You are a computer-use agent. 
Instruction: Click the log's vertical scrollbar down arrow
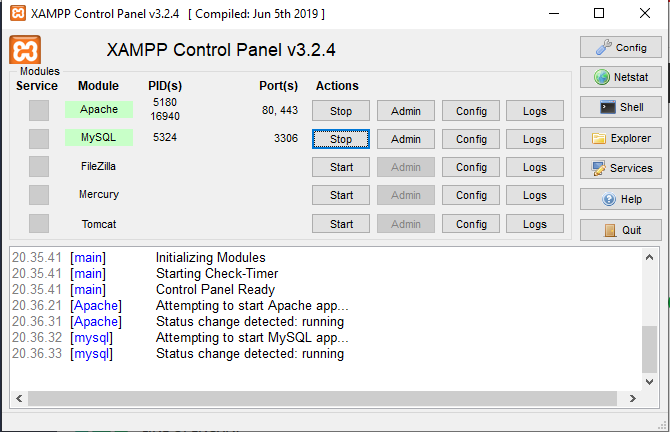coord(649,382)
